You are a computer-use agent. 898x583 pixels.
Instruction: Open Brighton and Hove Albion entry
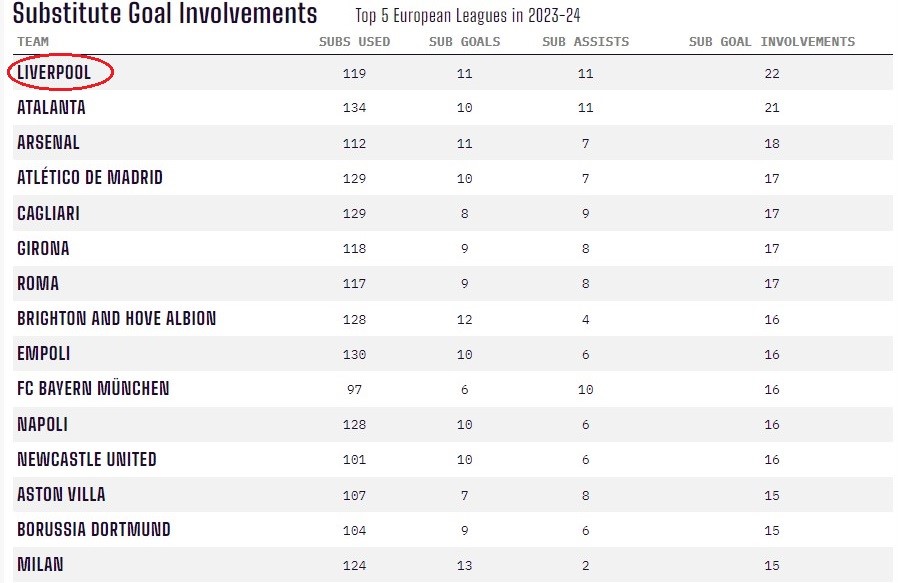point(116,319)
